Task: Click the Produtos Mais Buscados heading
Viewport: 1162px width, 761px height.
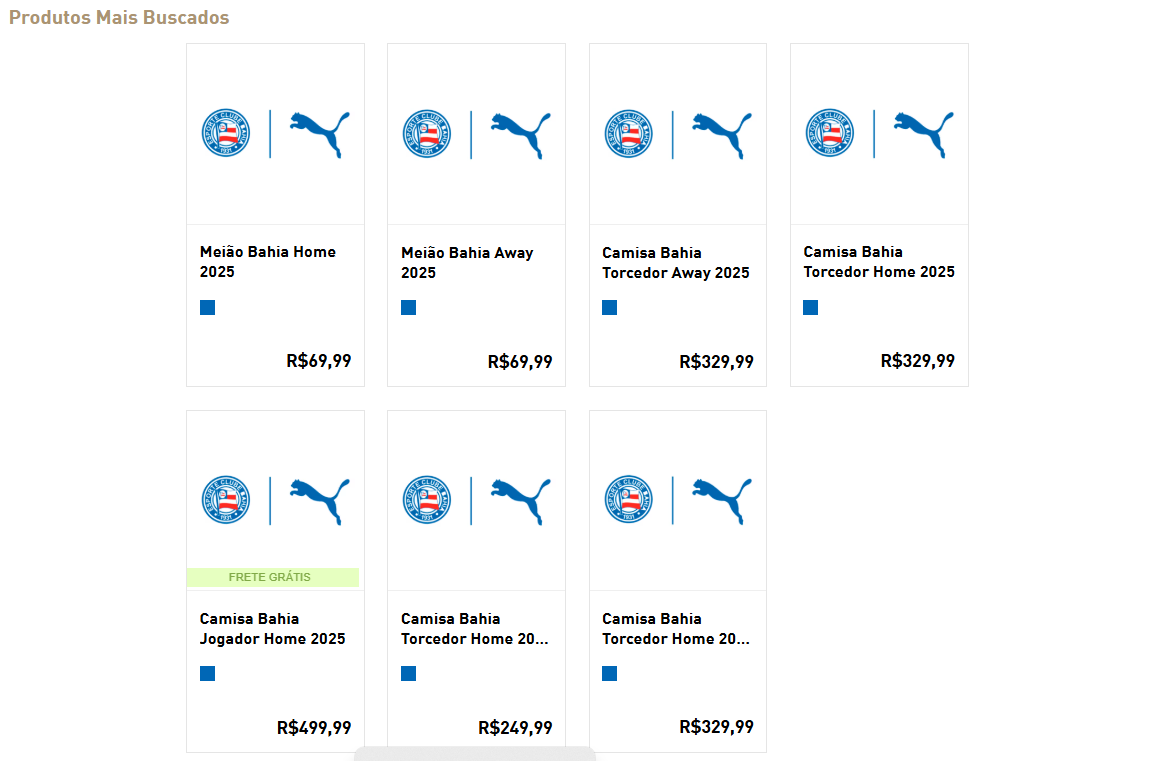Action: pyautogui.click(x=119, y=18)
